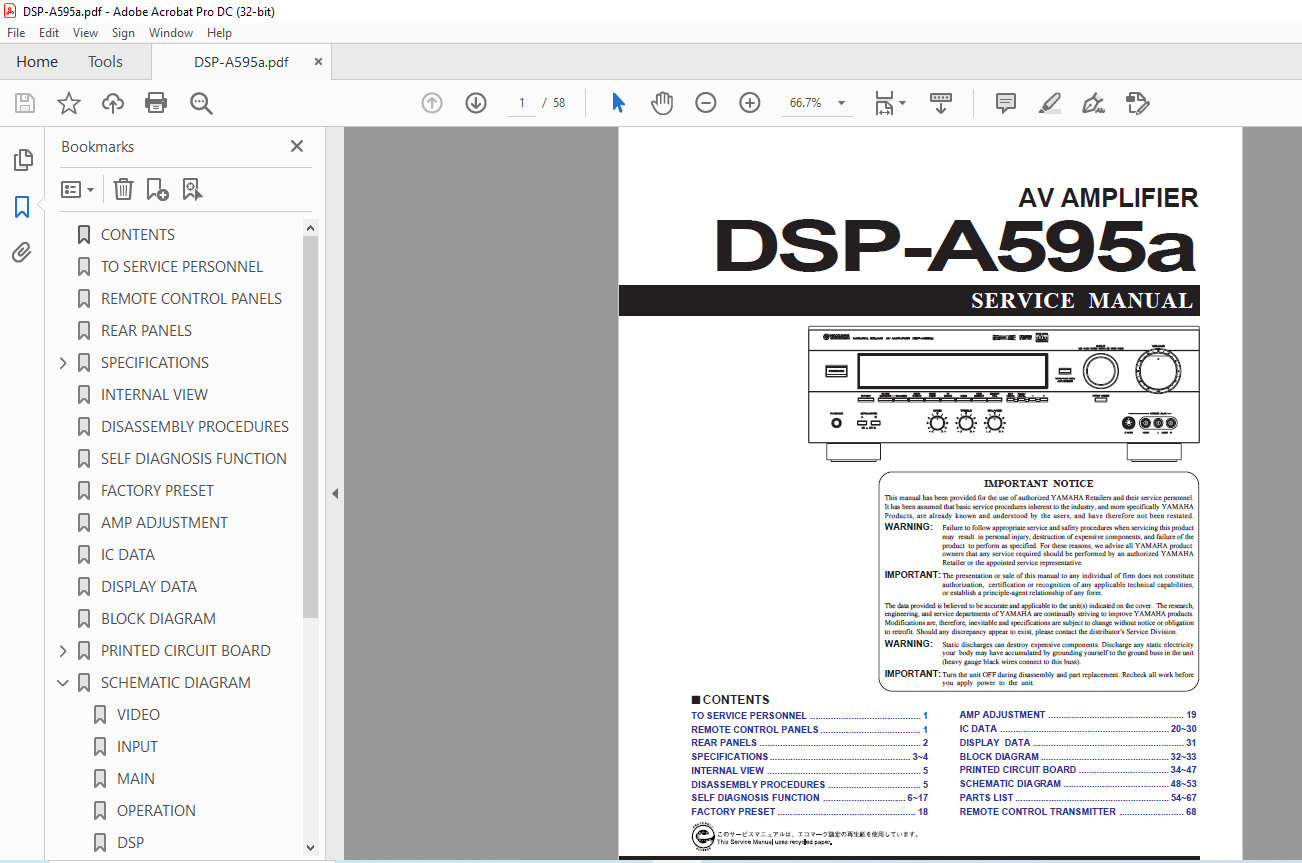The image size is (1302, 863).
Task: Click the Save file icon
Action: tap(25, 103)
